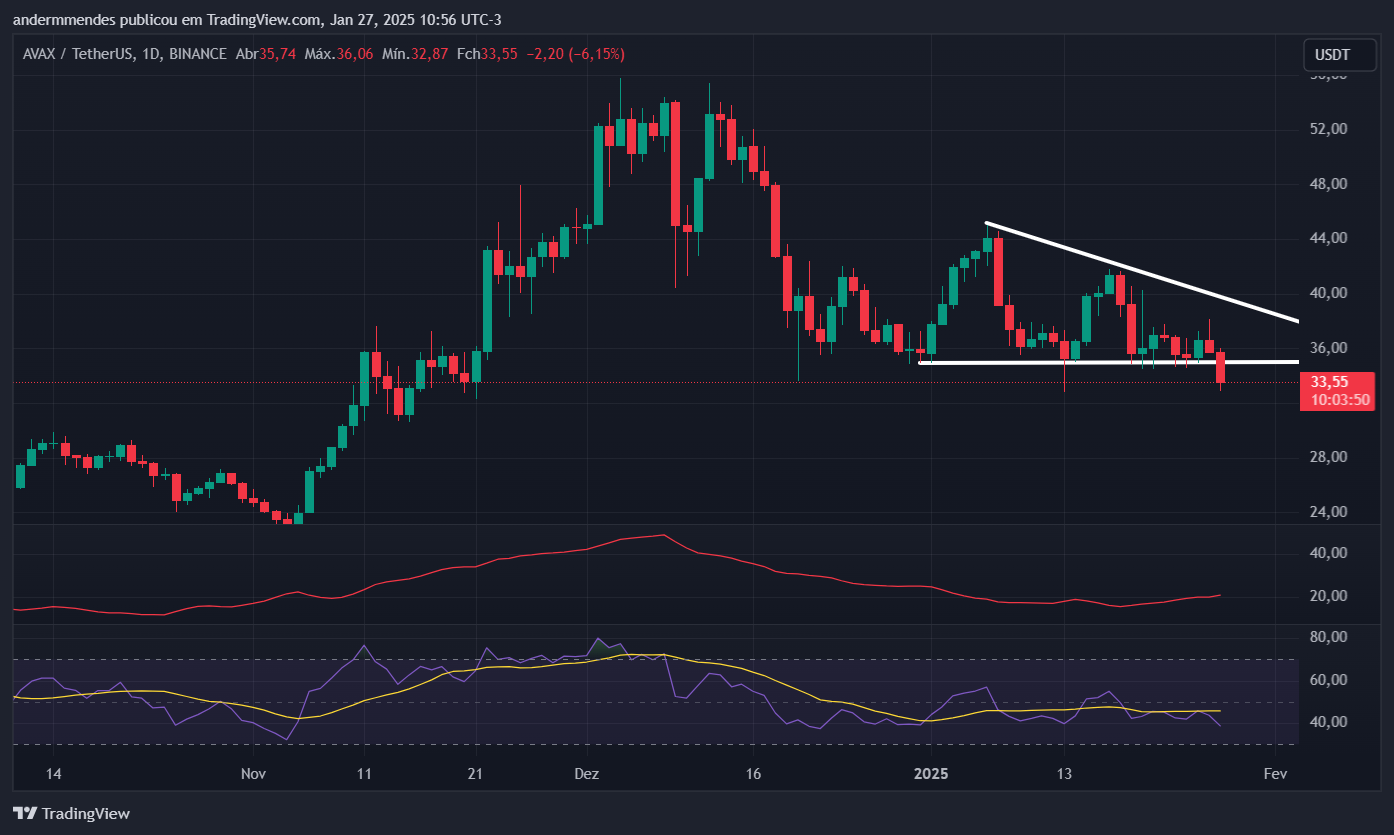Click the 36,00 price axis label

click(x=1329, y=348)
